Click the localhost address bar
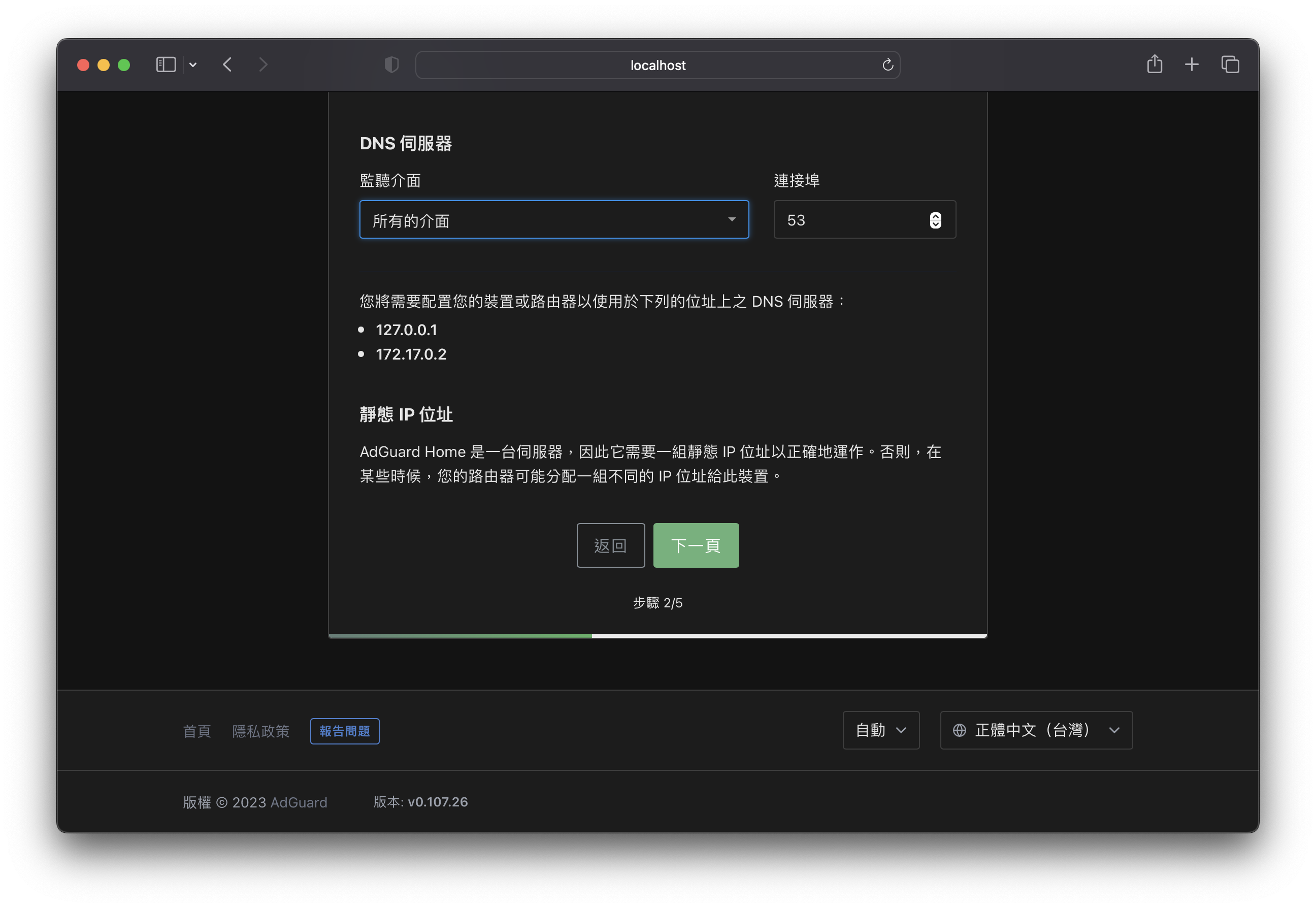 657,65
